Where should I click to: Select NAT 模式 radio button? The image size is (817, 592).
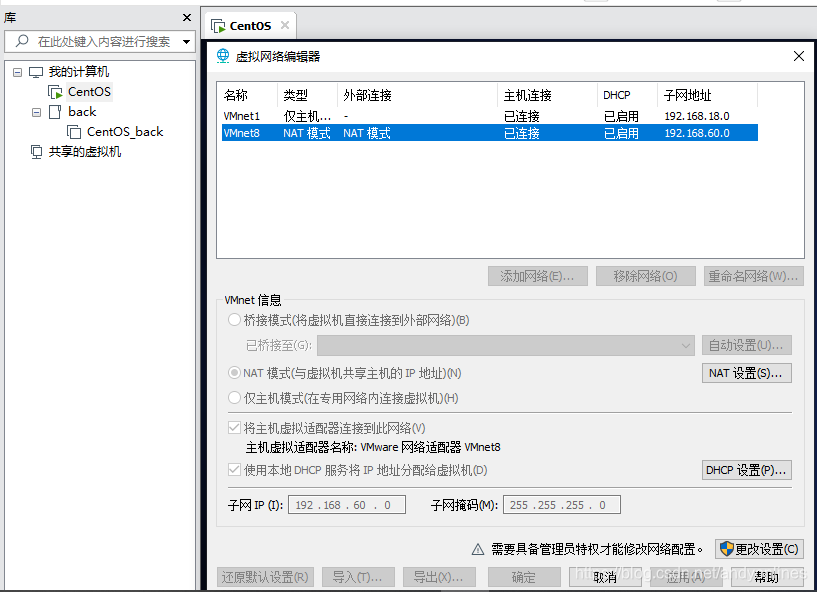point(234,373)
